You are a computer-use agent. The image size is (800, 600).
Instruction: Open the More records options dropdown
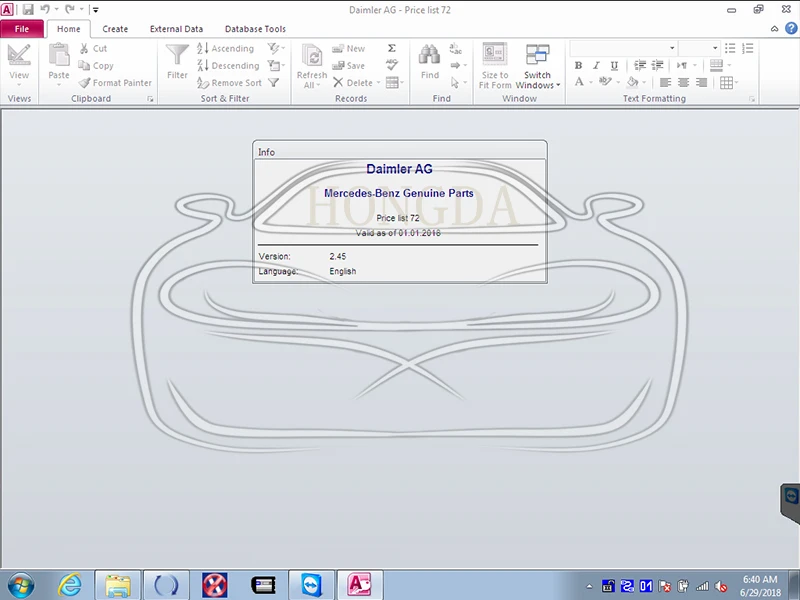(395, 83)
